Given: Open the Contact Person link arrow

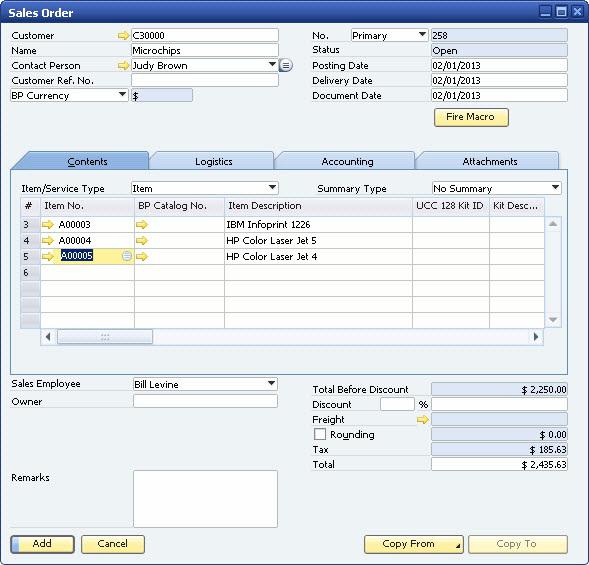Looking at the screenshot, I should pos(123,66).
